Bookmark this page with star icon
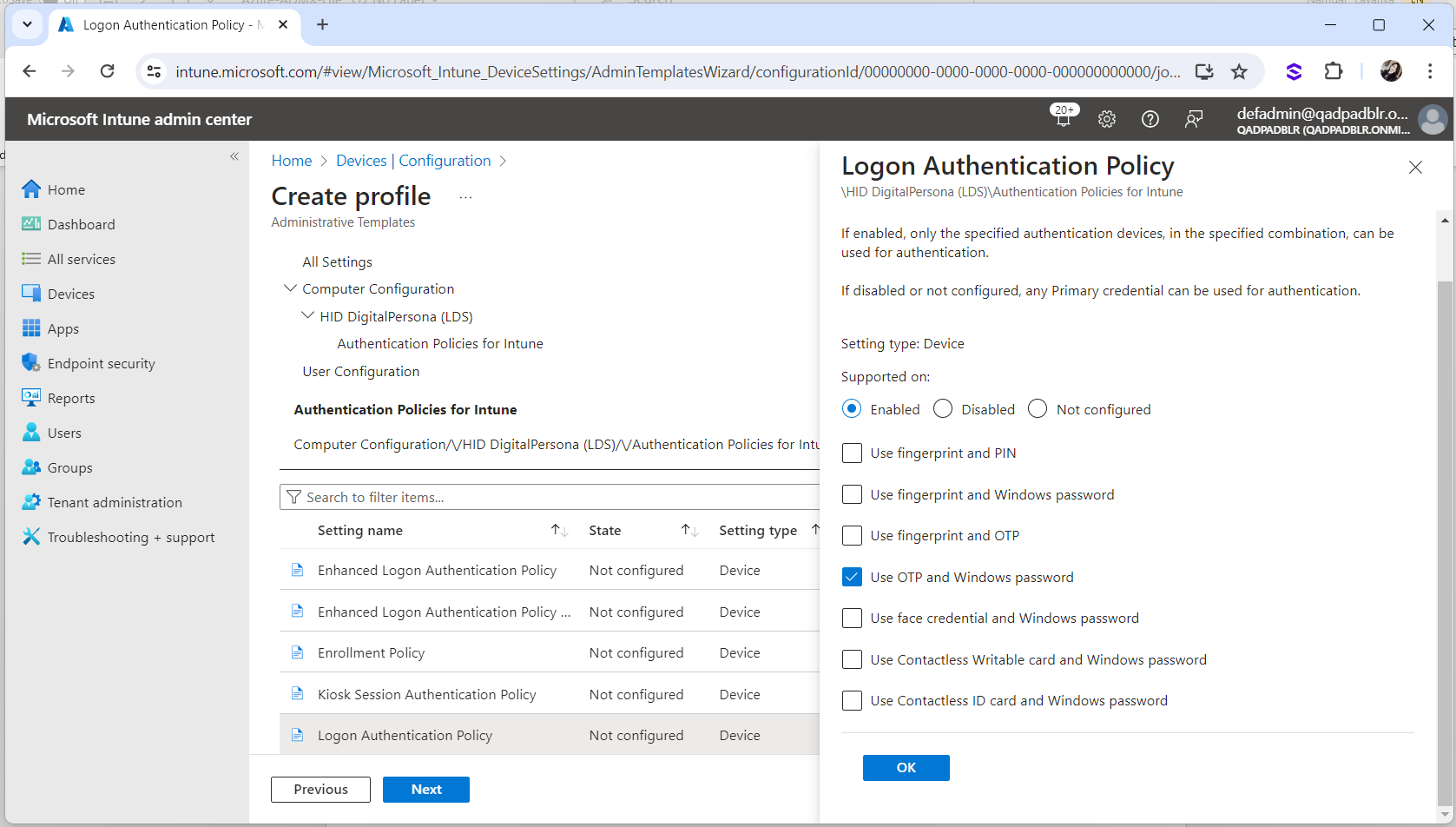Image resolution: width=1456 pixels, height=827 pixels. click(1239, 71)
